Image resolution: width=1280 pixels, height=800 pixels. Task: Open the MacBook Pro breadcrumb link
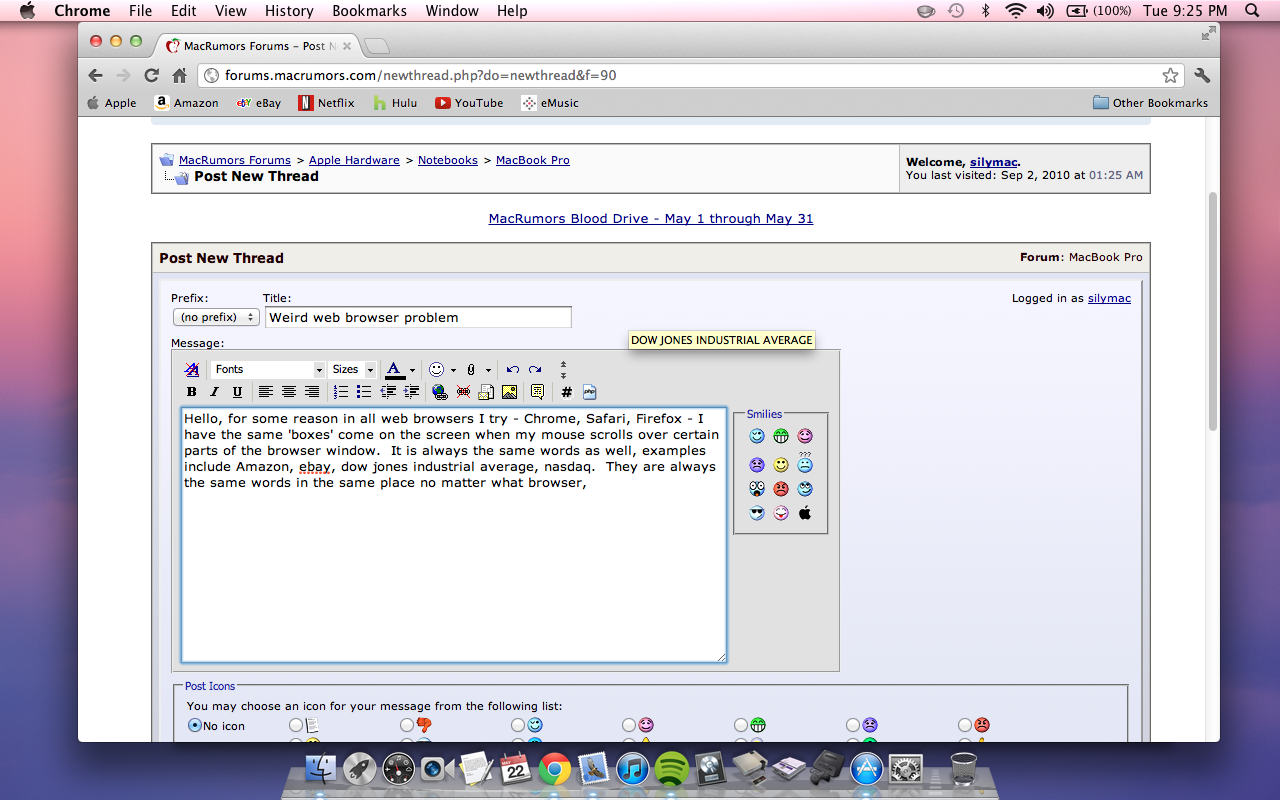pyautogui.click(x=533, y=160)
